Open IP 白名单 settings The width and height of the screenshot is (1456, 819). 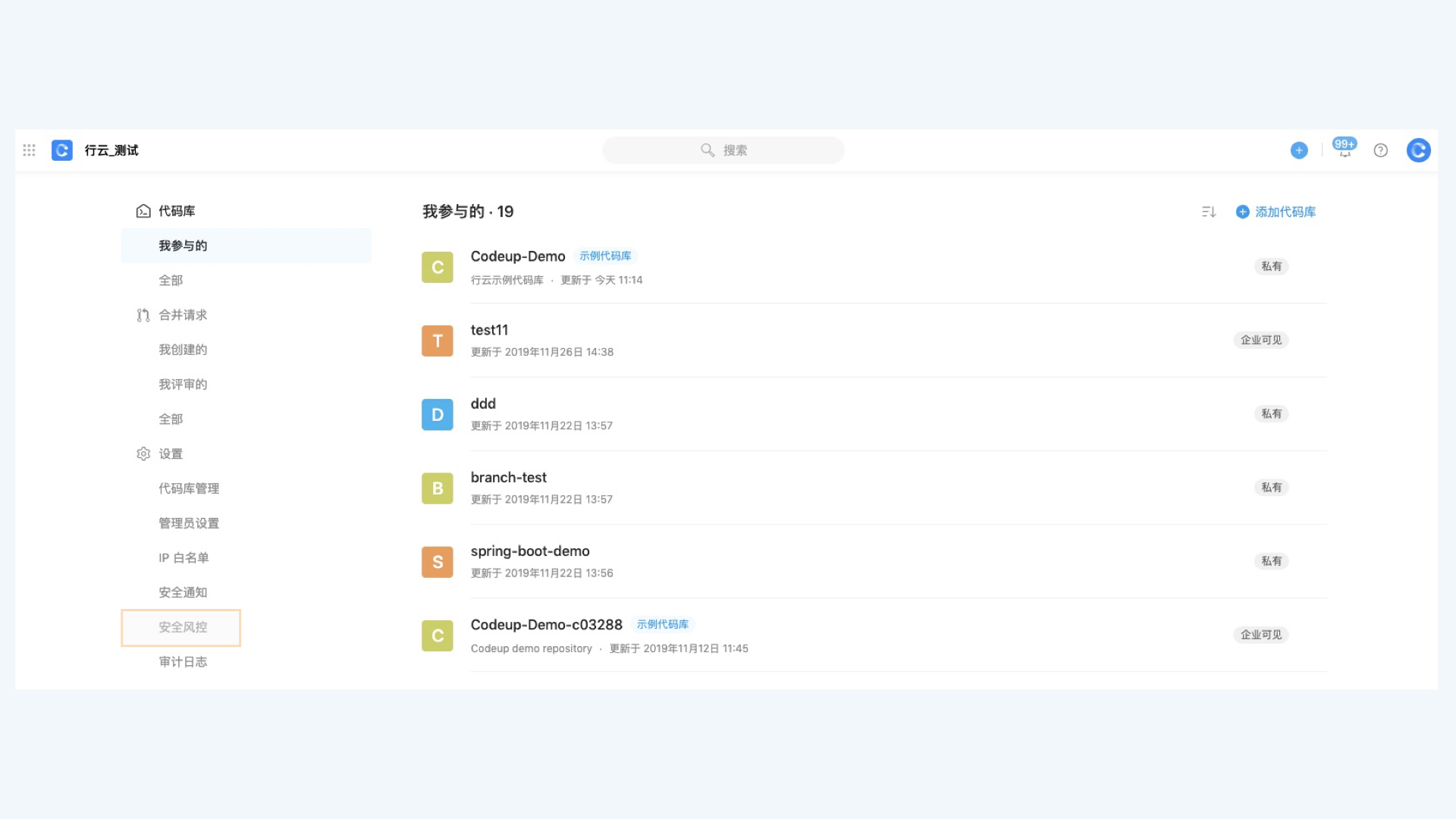coord(184,558)
